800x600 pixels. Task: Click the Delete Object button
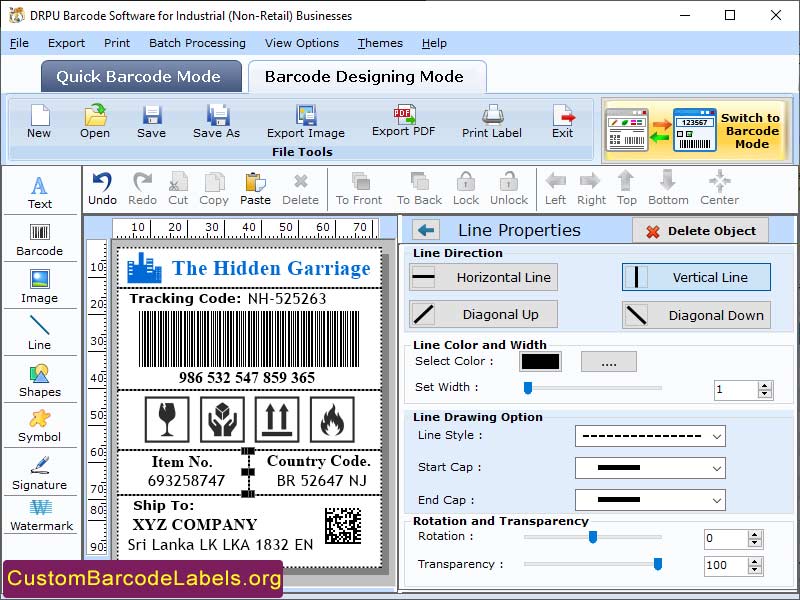click(700, 230)
